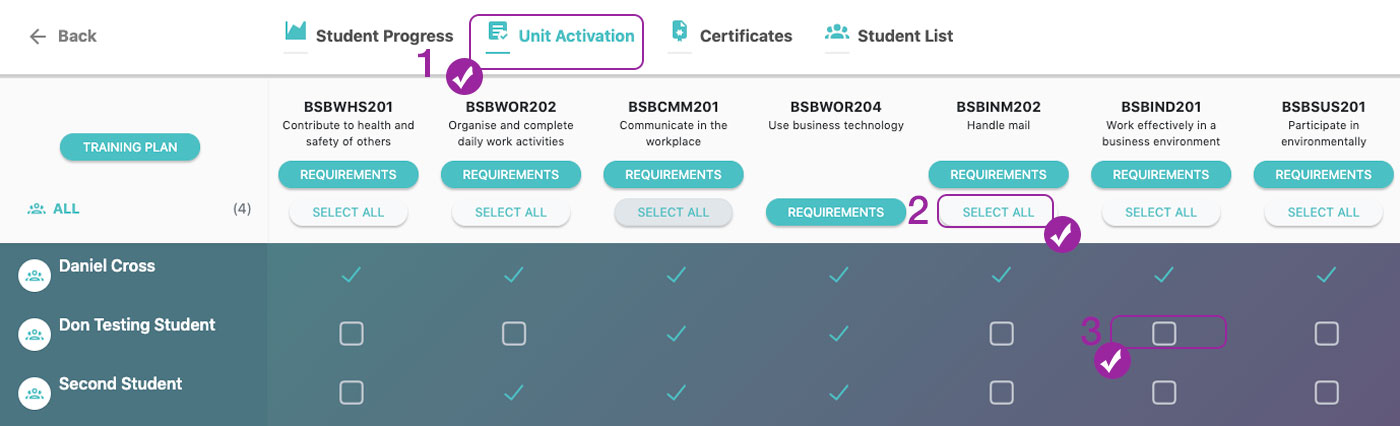The height and width of the screenshot is (426, 1400).
Task: Untick Second Student's BSBWOR202 checkmark
Action: pos(514,393)
